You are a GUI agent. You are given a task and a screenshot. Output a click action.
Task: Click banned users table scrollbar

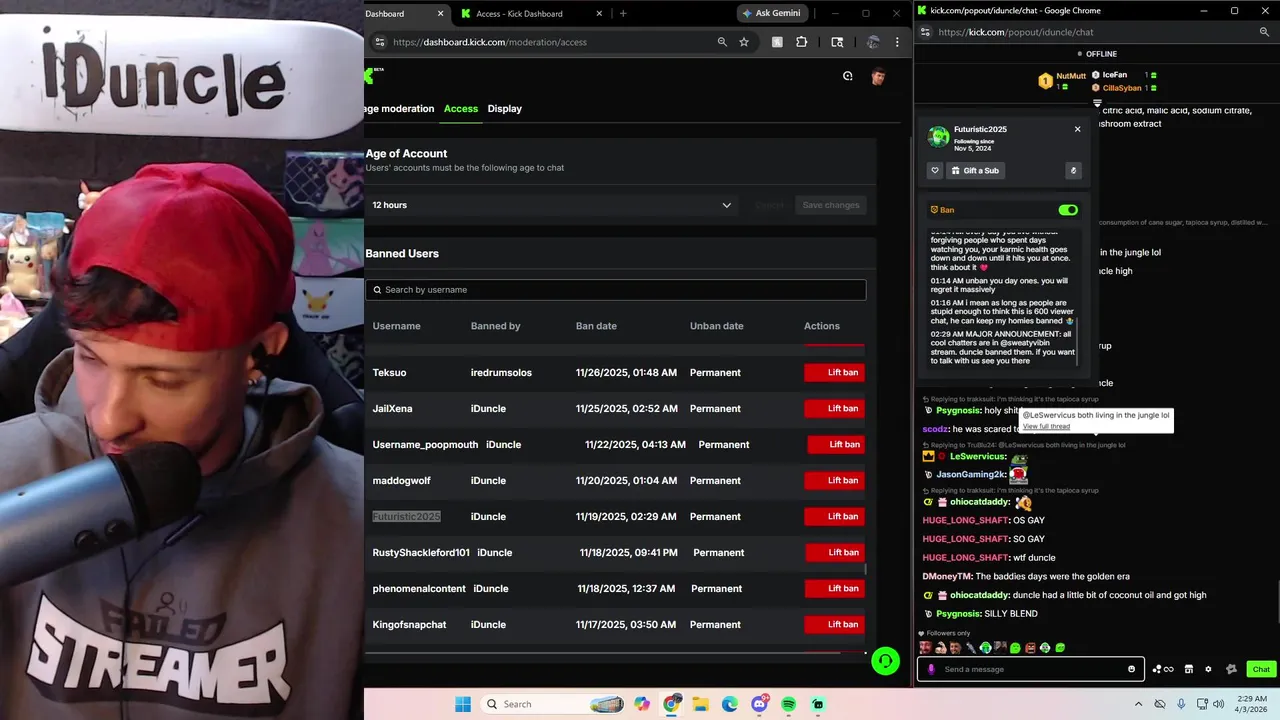pos(866,570)
